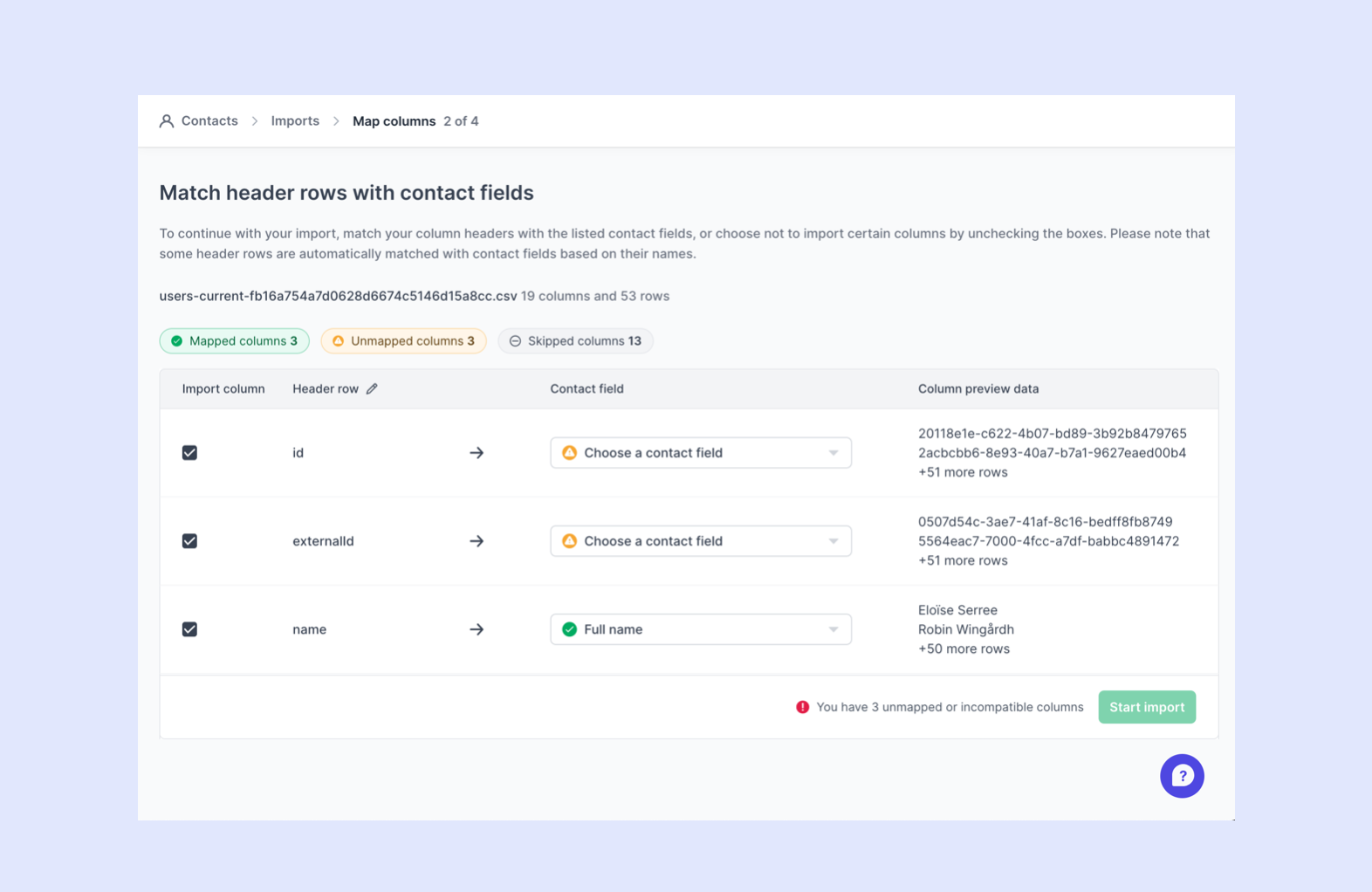Filter by Unmapped columns 3
The width and height of the screenshot is (1372, 892).
(x=403, y=340)
